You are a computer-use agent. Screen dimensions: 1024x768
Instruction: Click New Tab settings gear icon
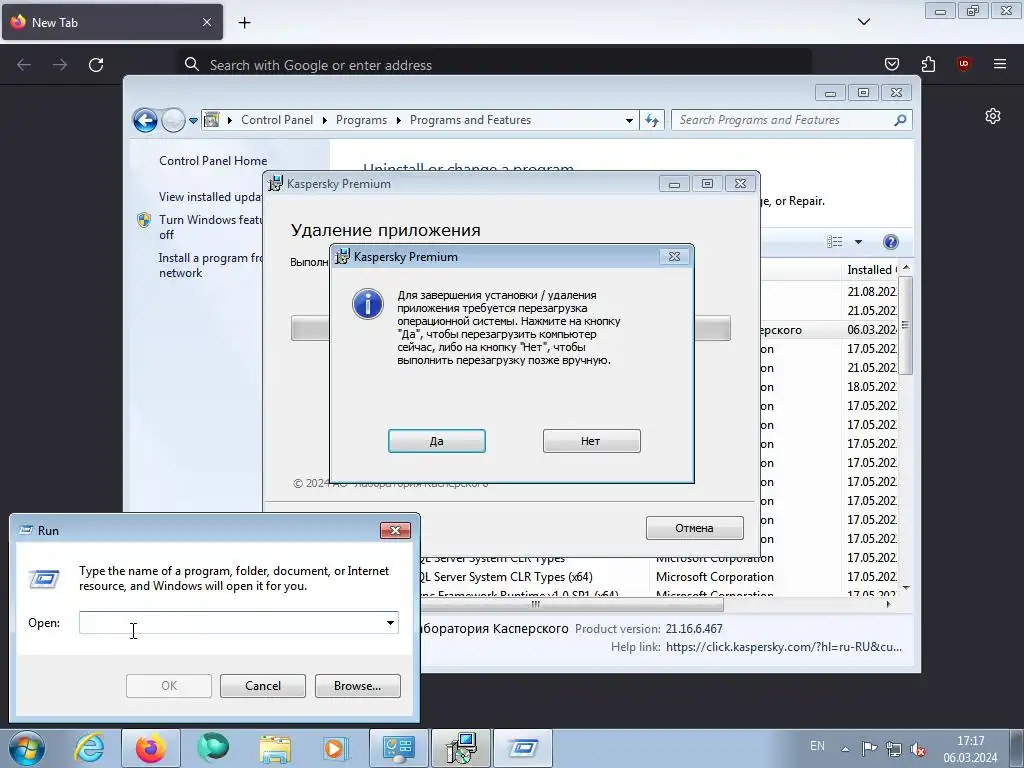pos(993,116)
